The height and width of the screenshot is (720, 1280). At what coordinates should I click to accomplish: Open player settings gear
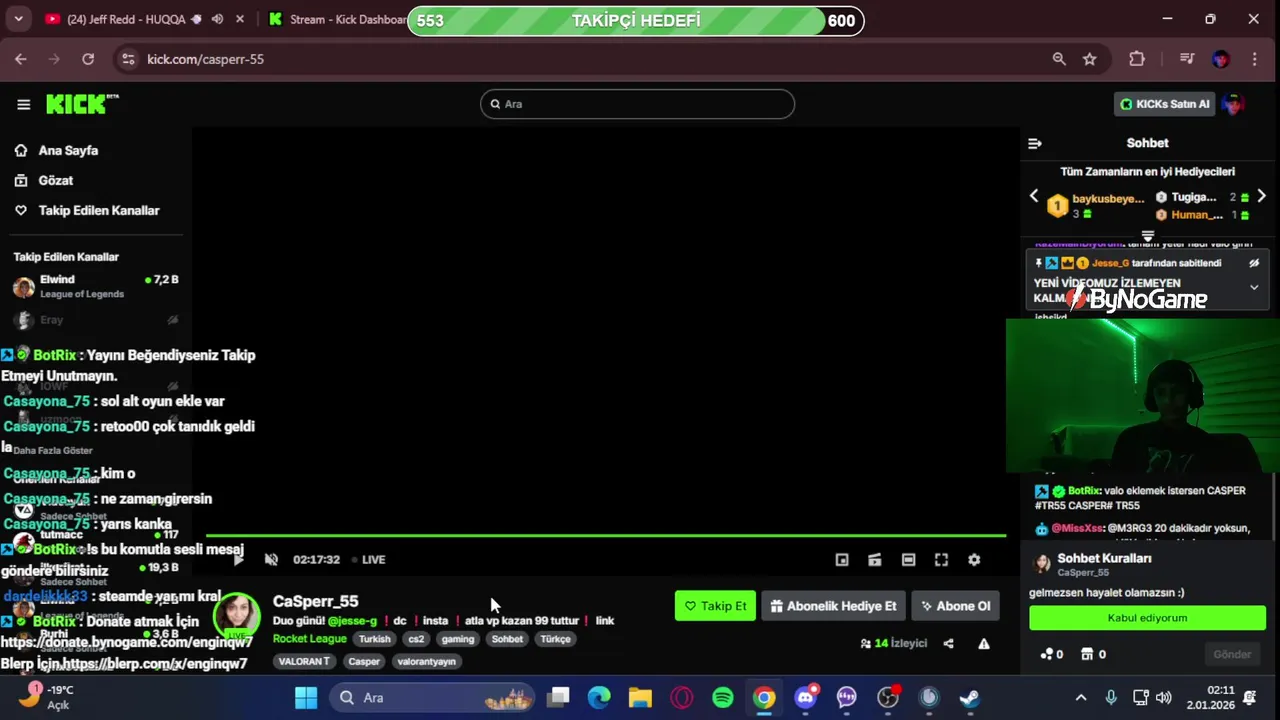pos(974,560)
